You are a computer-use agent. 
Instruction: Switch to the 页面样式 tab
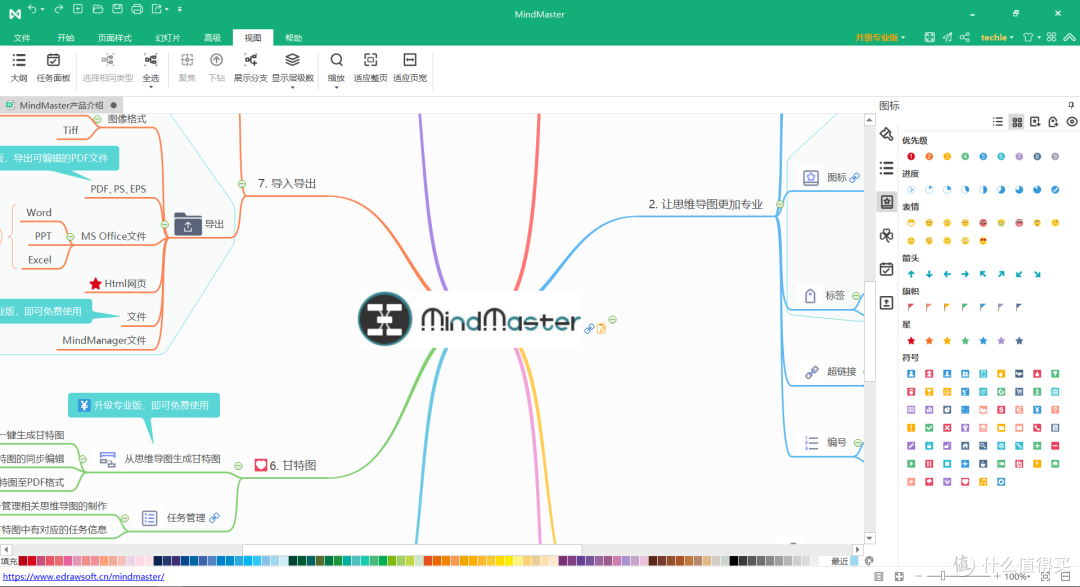[x=114, y=38]
